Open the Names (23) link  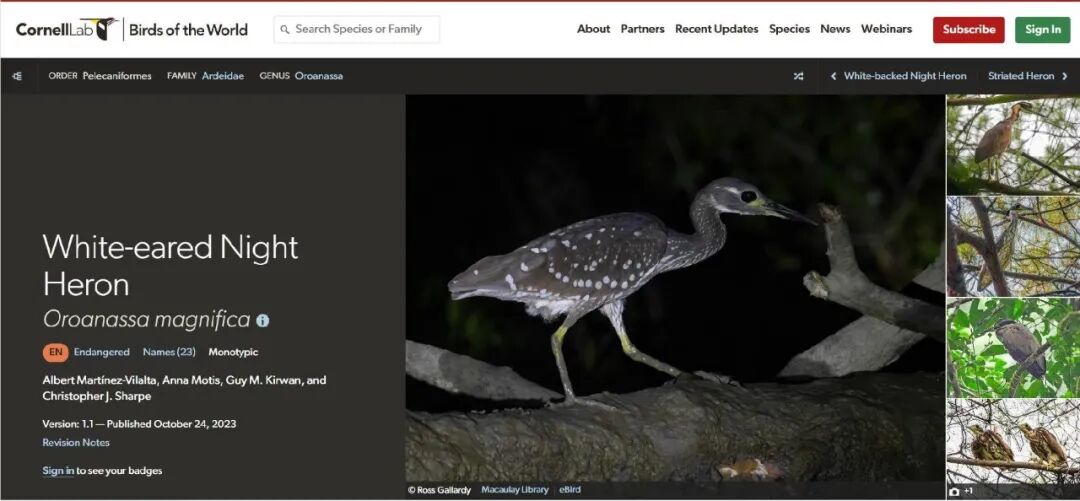[x=169, y=352]
